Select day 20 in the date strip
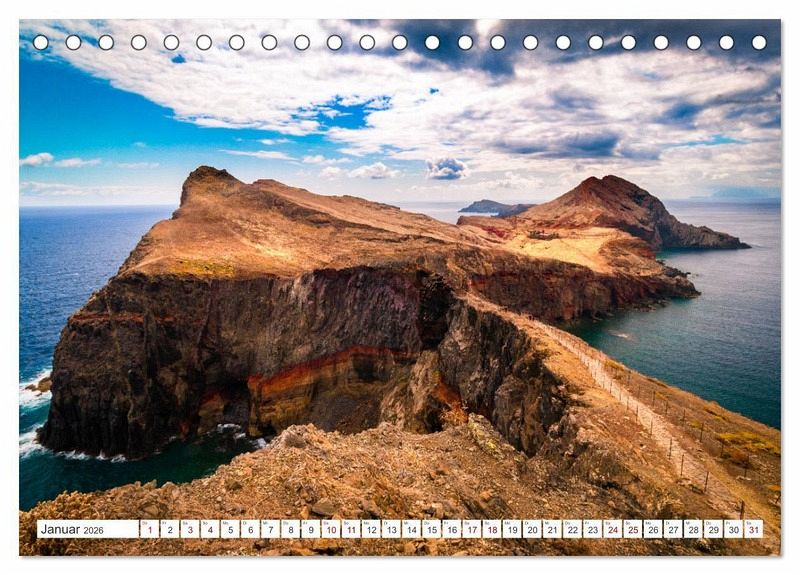The width and height of the screenshot is (800, 575). pos(533,529)
